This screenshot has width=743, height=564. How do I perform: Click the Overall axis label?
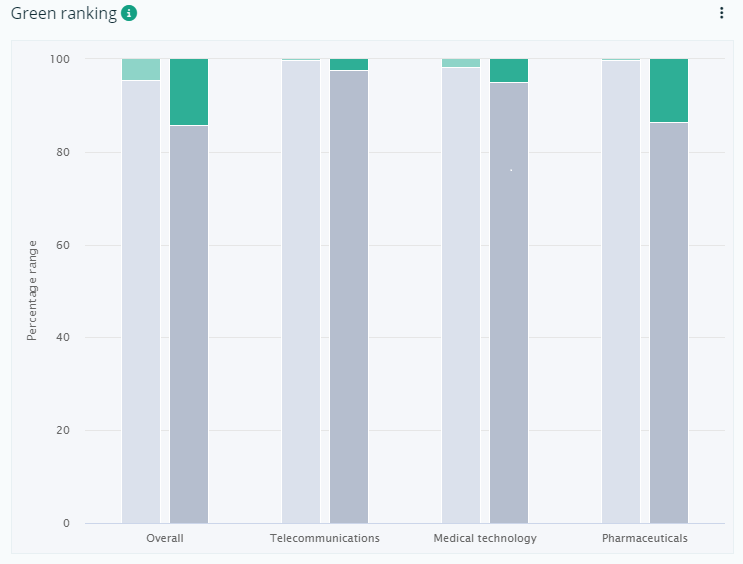pyautogui.click(x=165, y=538)
